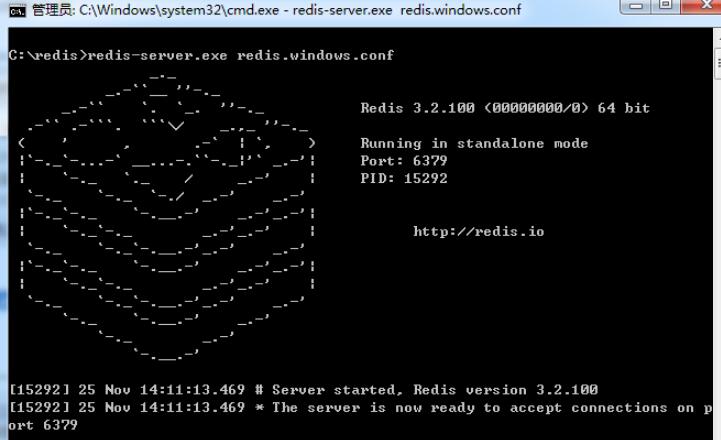Viewport: 721px width, 440px height.
Task: Minimize the cmd.exe window
Action: click(x=636, y=6)
